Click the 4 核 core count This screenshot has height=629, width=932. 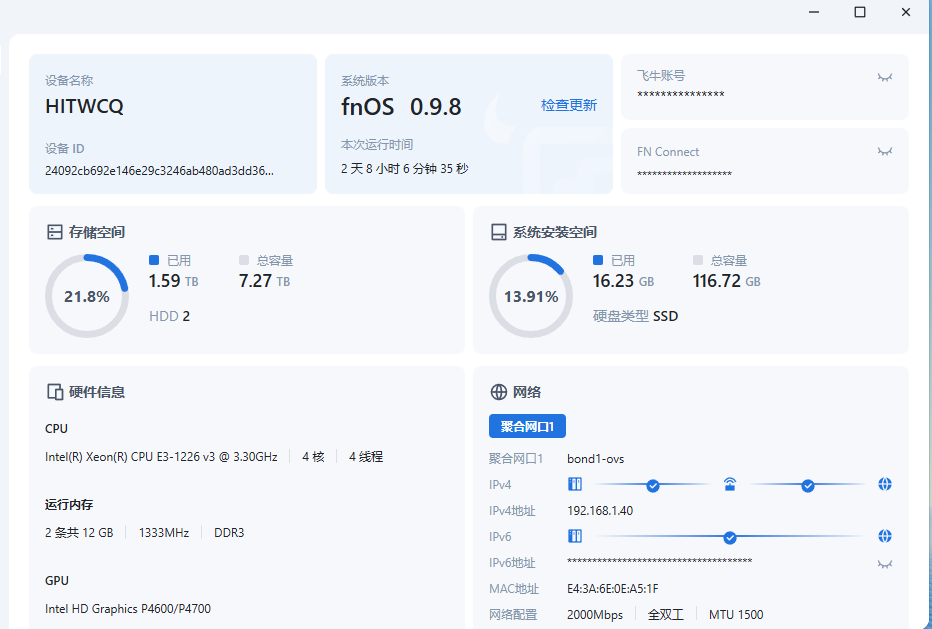(x=313, y=457)
